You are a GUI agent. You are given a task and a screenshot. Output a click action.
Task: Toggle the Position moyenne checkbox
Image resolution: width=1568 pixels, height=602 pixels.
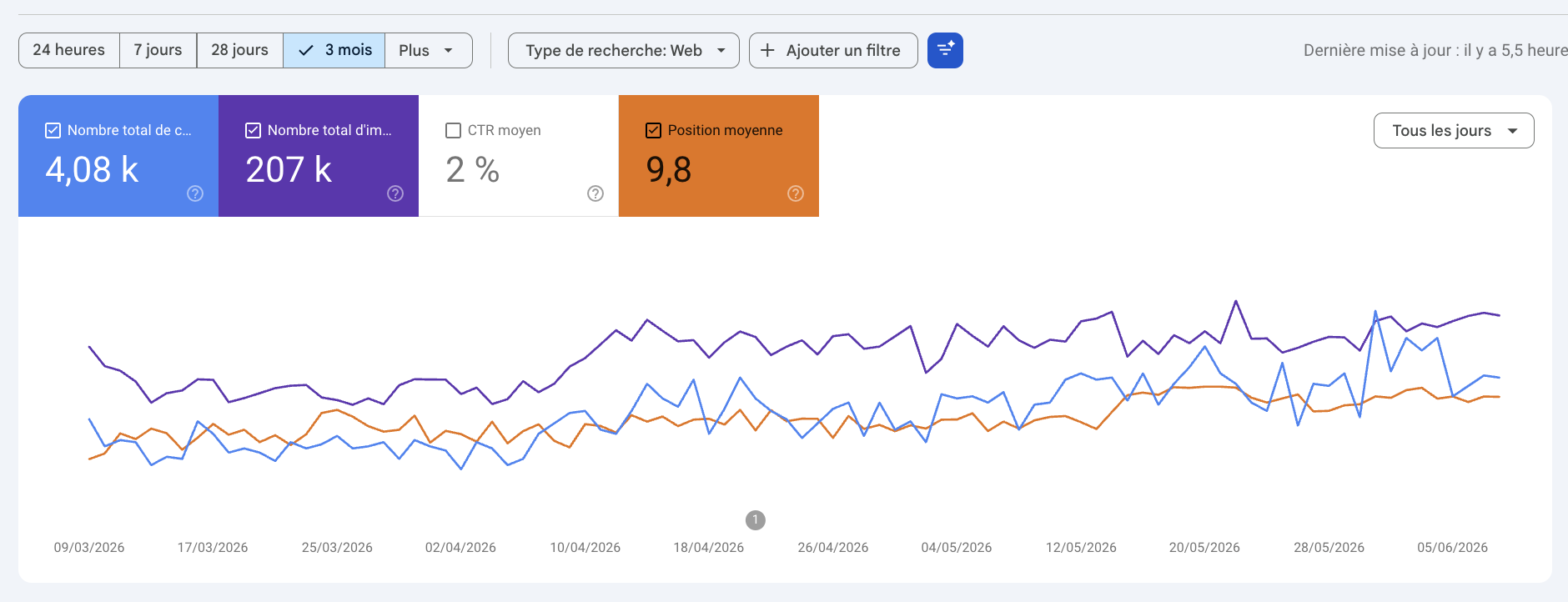click(654, 130)
